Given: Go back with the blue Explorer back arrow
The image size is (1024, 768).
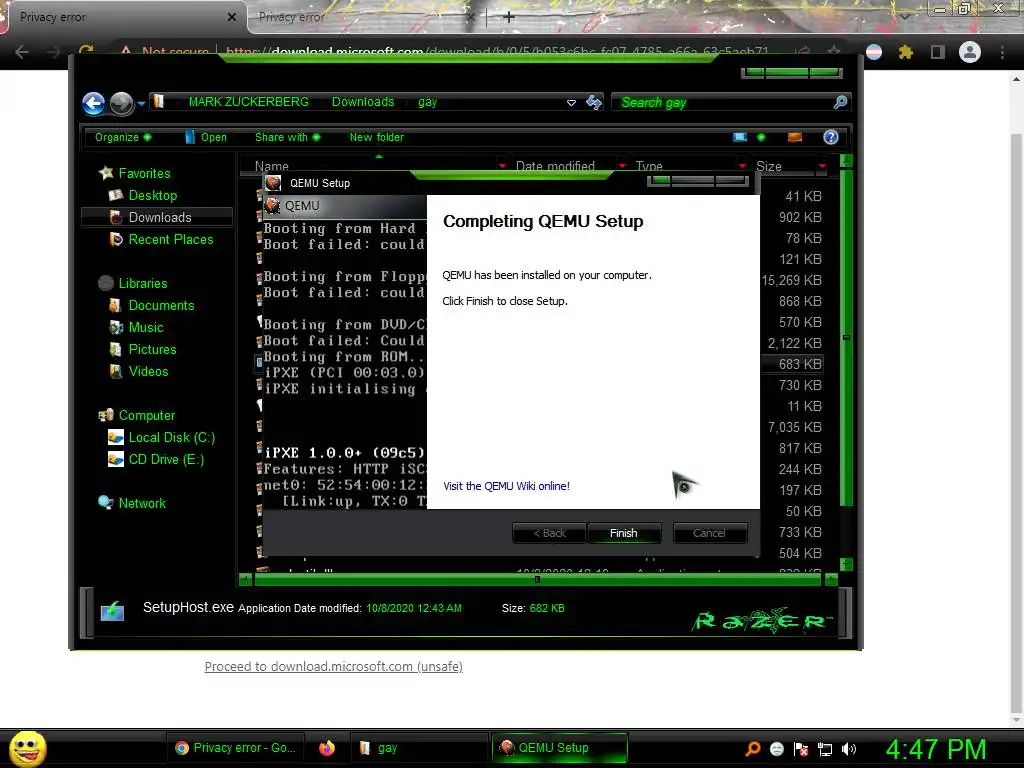Looking at the screenshot, I should [x=93, y=103].
